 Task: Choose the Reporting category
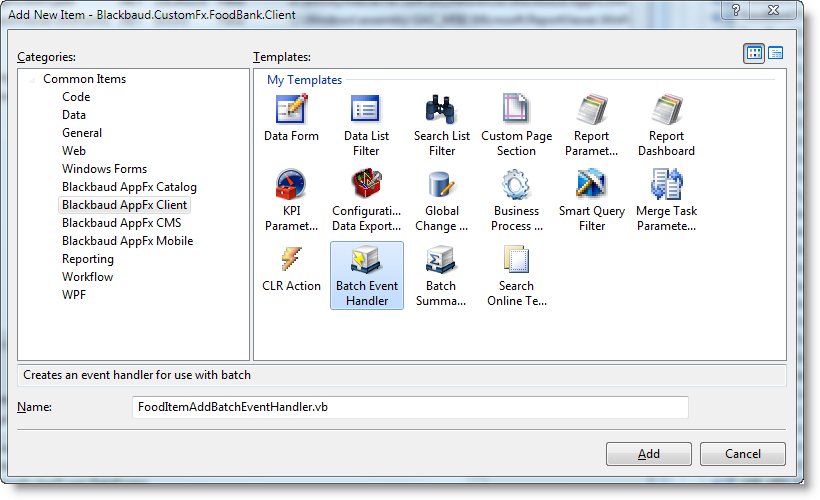87,259
